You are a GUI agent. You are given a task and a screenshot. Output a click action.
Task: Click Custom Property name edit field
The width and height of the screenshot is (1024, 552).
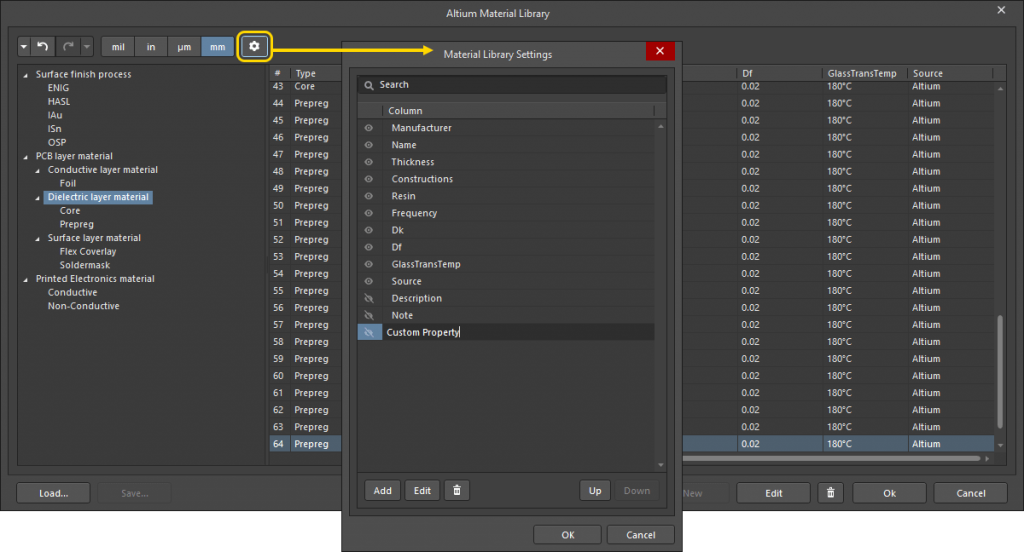[519, 333]
